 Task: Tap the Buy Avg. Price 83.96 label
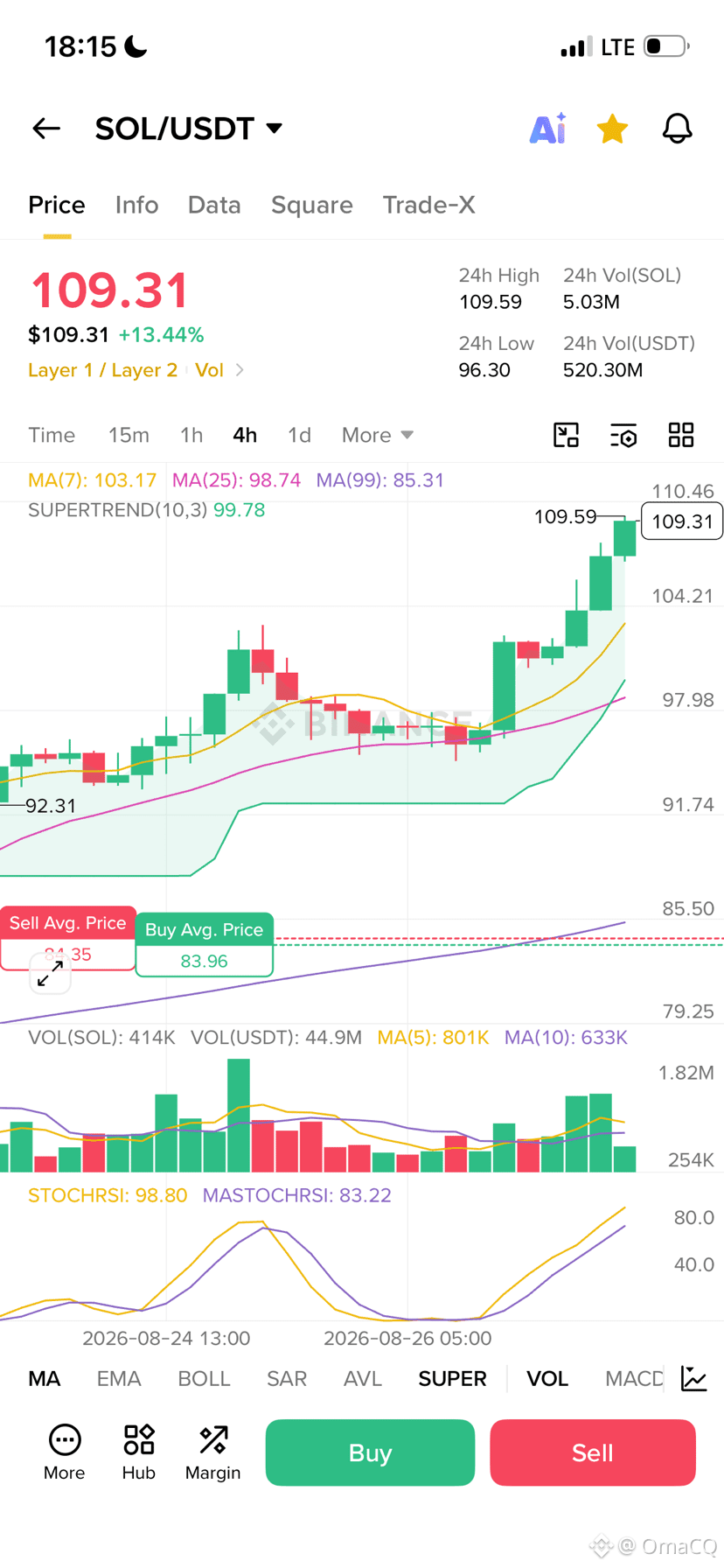[x=205, y=945]
